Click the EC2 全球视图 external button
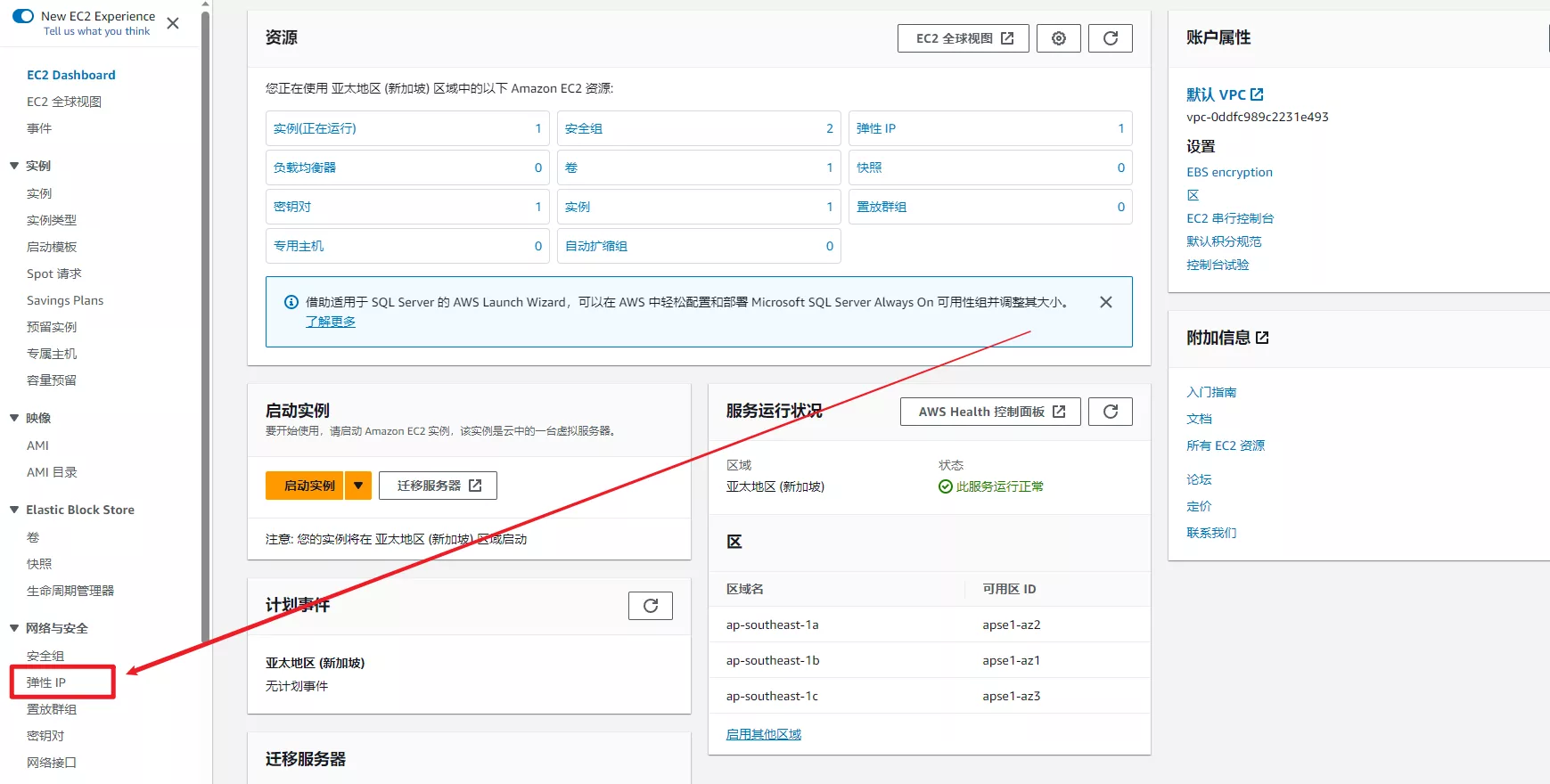Image resolution: width=1550 pixels, height=784 pixels. coord(964,38)
